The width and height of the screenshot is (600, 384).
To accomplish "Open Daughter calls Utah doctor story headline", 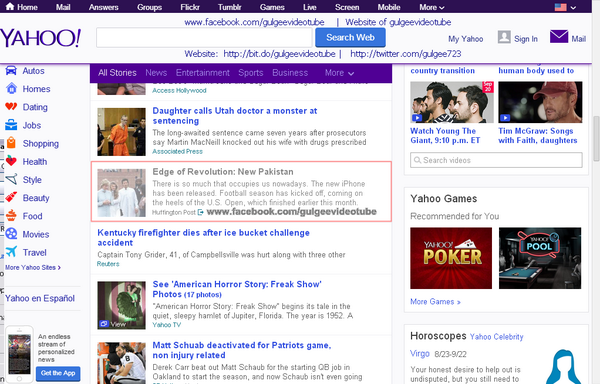I will point(235,116).
